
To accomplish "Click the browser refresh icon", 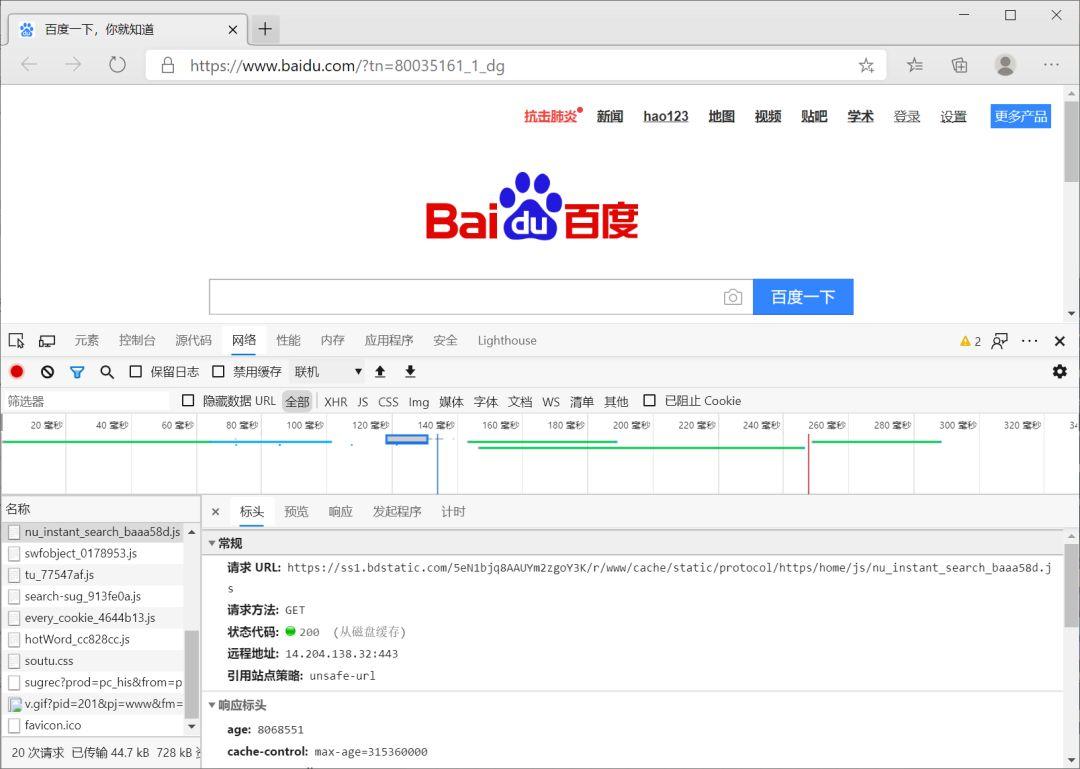I will (118, 65).
